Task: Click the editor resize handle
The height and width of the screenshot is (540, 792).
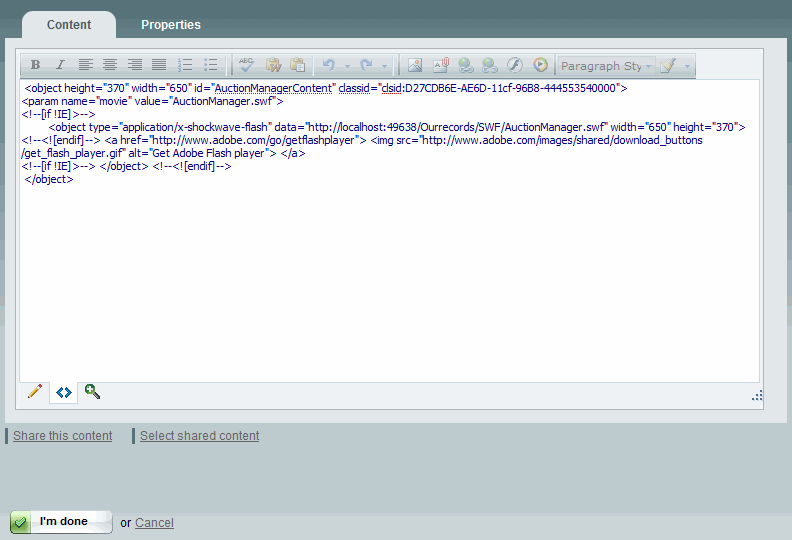Action: click(757, 396)
